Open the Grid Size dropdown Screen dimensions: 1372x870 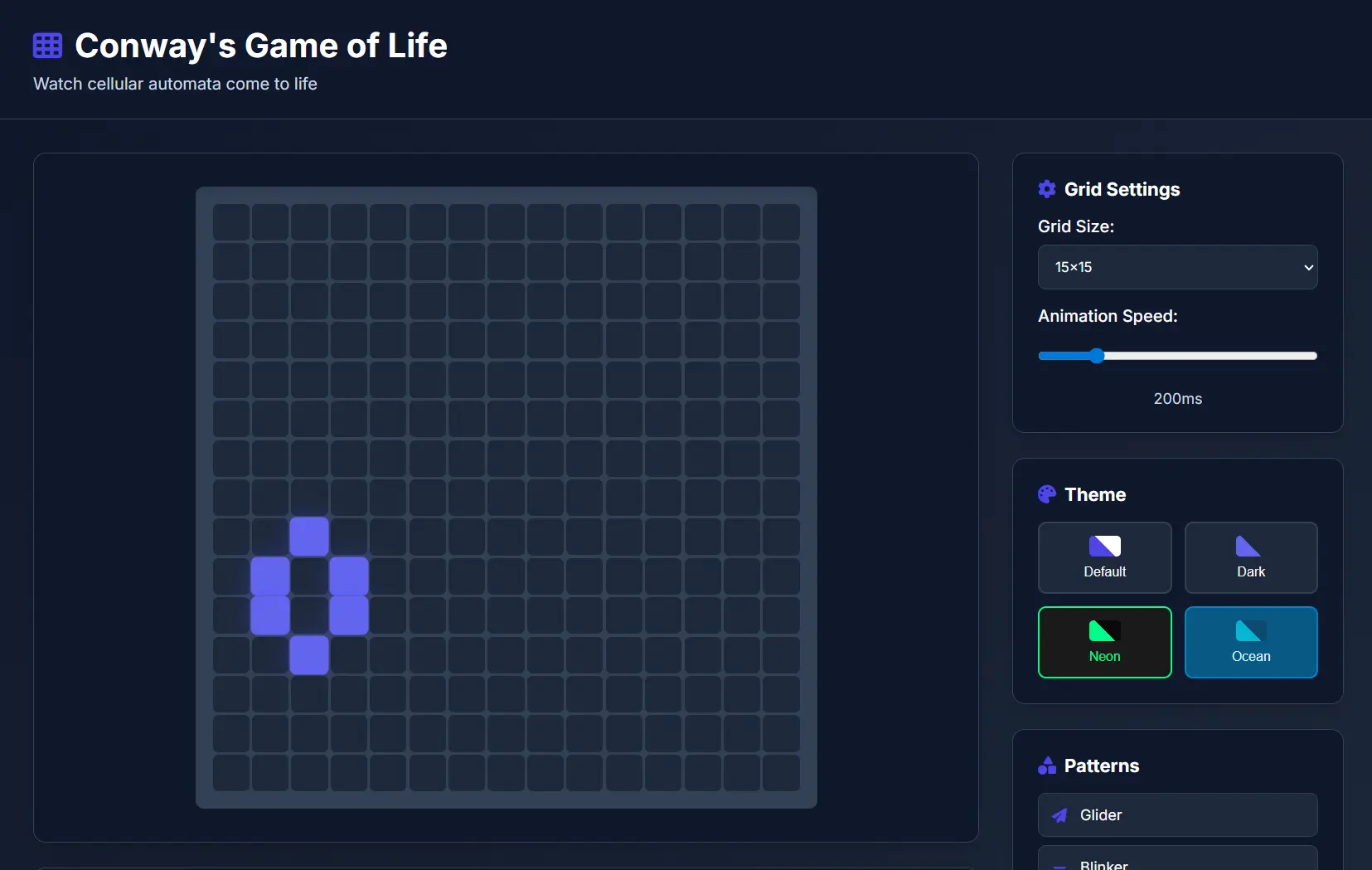(x=1177, y=267)
